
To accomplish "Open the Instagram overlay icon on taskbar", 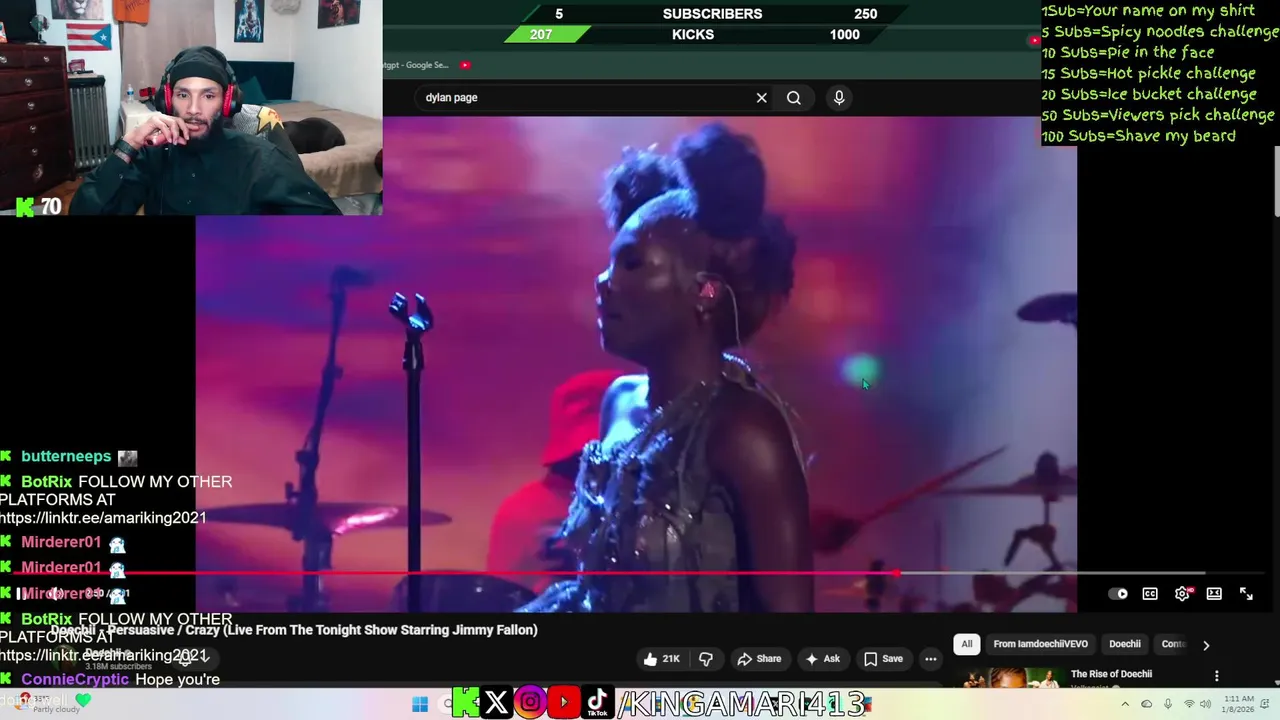I will [530, 703].
